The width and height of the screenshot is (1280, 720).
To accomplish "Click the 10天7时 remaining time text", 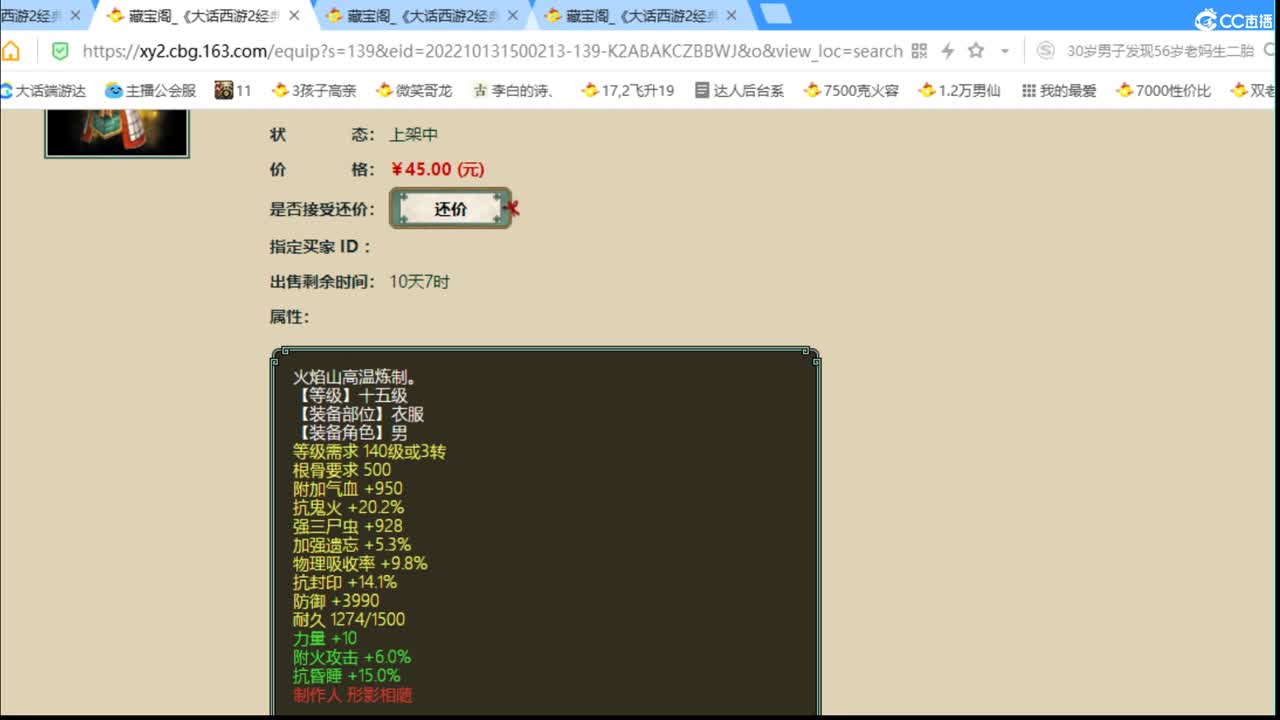I will pyautogui.click(x=420, y=282).
